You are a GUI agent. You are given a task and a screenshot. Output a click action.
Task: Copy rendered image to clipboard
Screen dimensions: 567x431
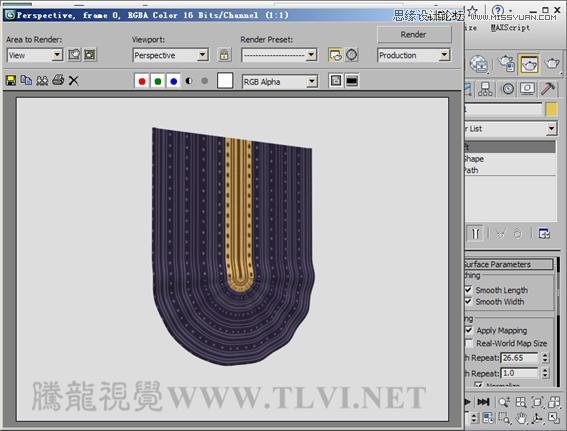point(26,80)
